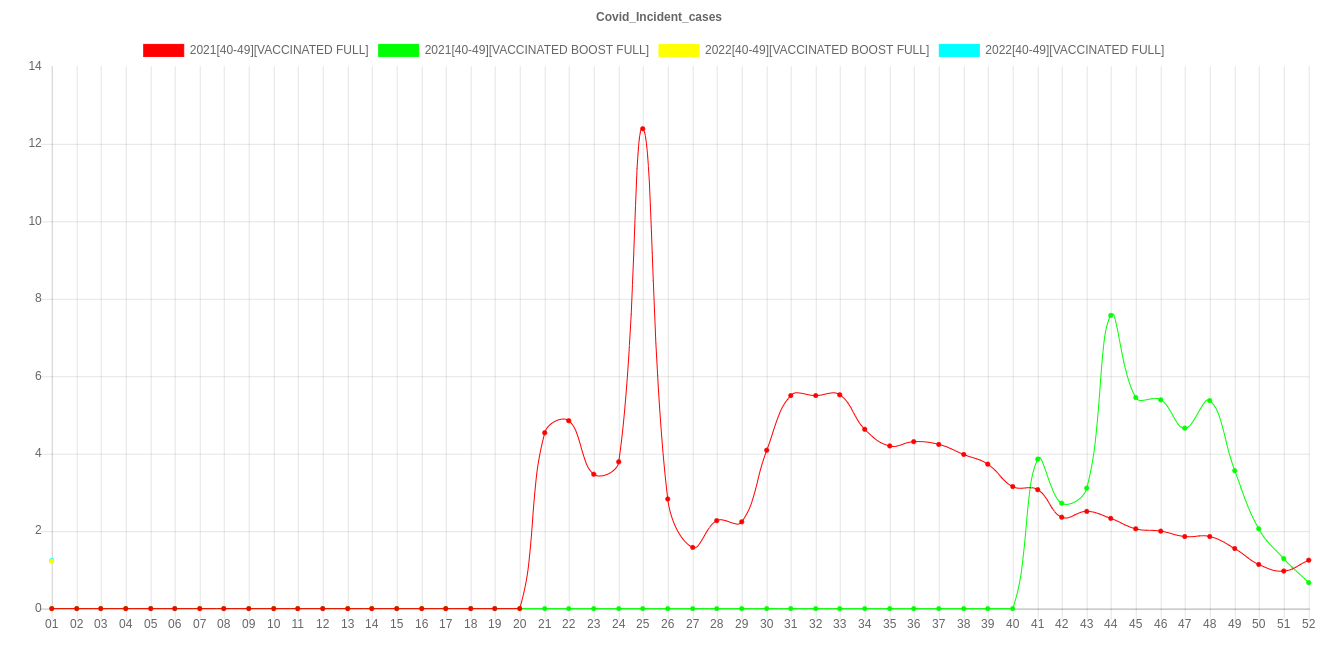Toggle 2022[40-49]|[VACCINATED BOOST FULL] legend text
Screen dimensions: 1318x659
pos(816,50)
